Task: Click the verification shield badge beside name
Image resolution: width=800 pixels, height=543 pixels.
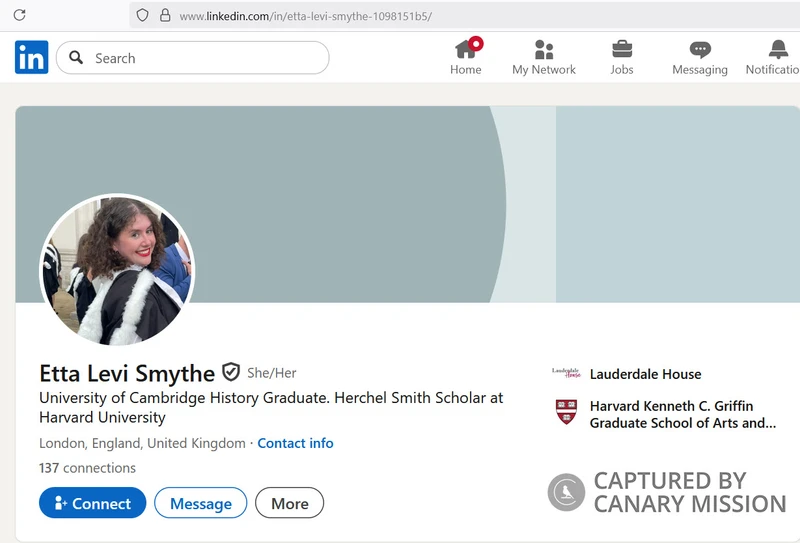Action: pyautogui.click(x=231, y=372)
